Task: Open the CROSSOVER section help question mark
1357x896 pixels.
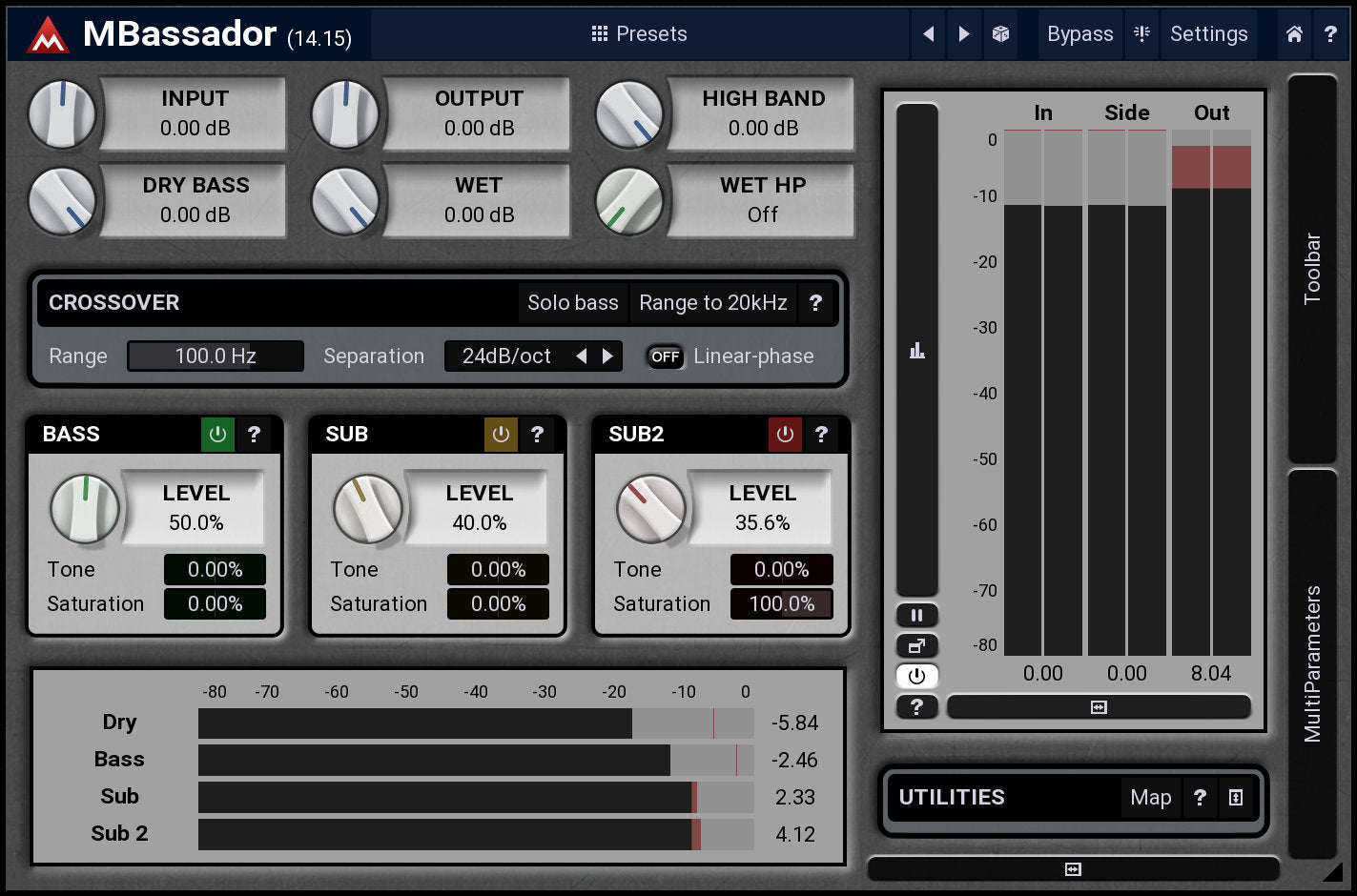Action: point(815,303)
